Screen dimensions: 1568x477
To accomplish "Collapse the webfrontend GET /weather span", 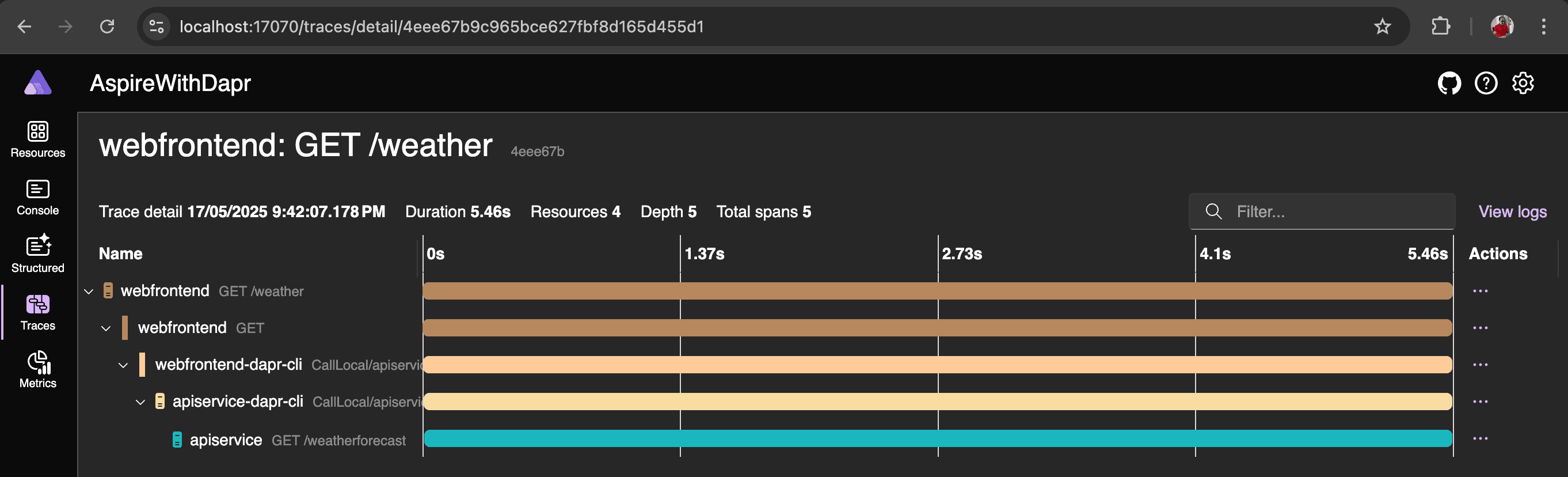I will (x=89, y=292).
